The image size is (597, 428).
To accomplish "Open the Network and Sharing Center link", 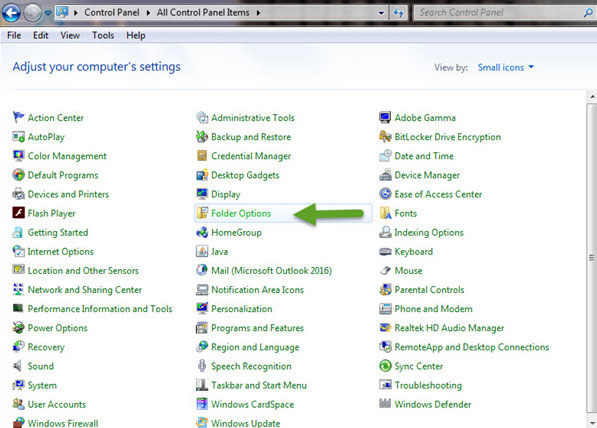I will coord(85,289).
